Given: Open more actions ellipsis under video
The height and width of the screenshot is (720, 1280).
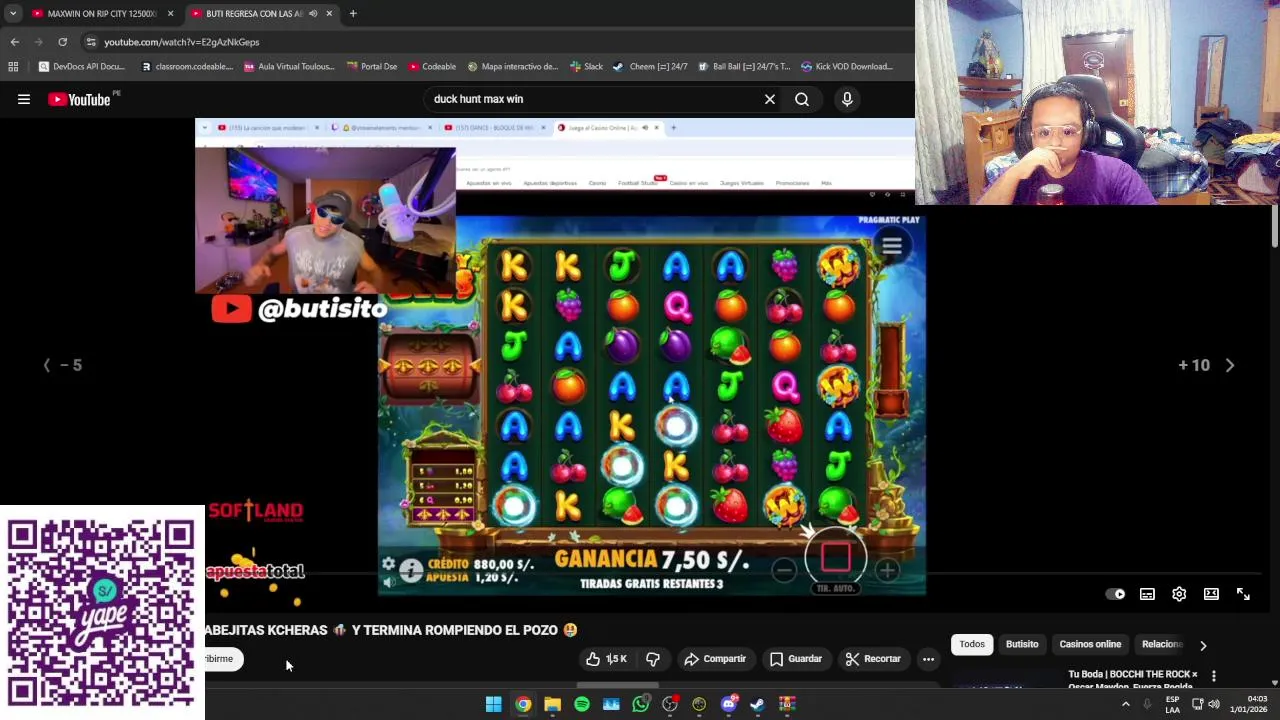Looking at the screenshot, I should (928, 659).
